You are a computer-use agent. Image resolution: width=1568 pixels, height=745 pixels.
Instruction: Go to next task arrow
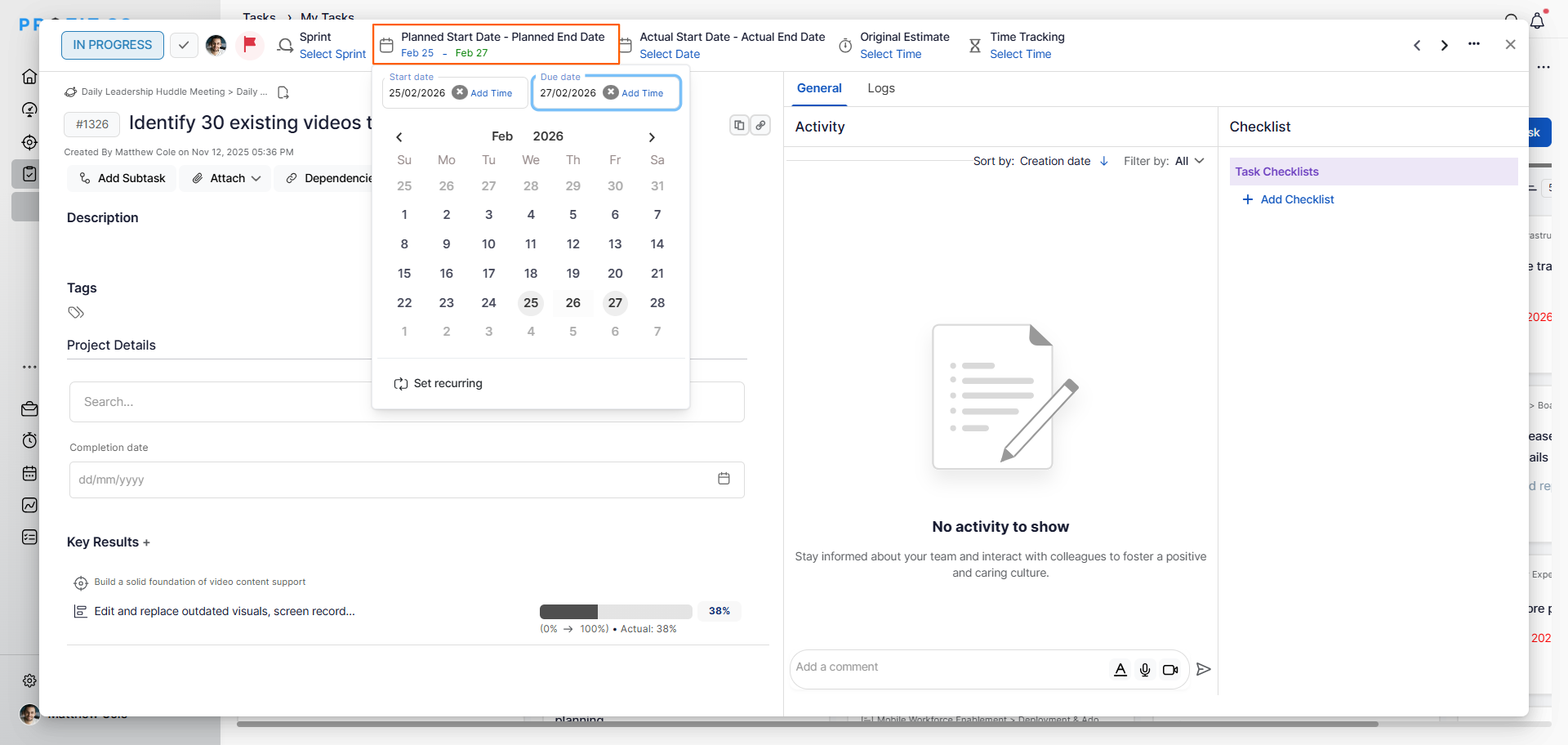point(1445,45)
